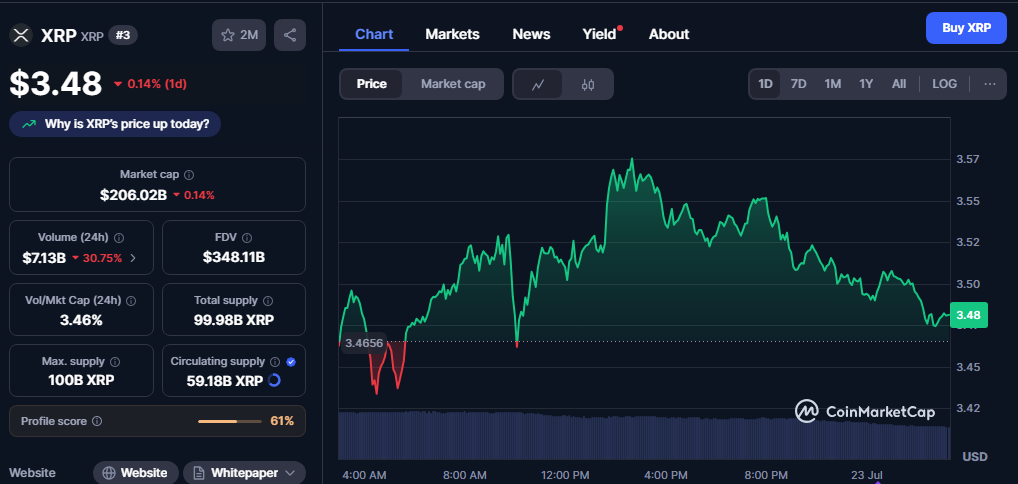Expand Volume (24h) details arrow

pyautogui.click(x=133, y=258)
